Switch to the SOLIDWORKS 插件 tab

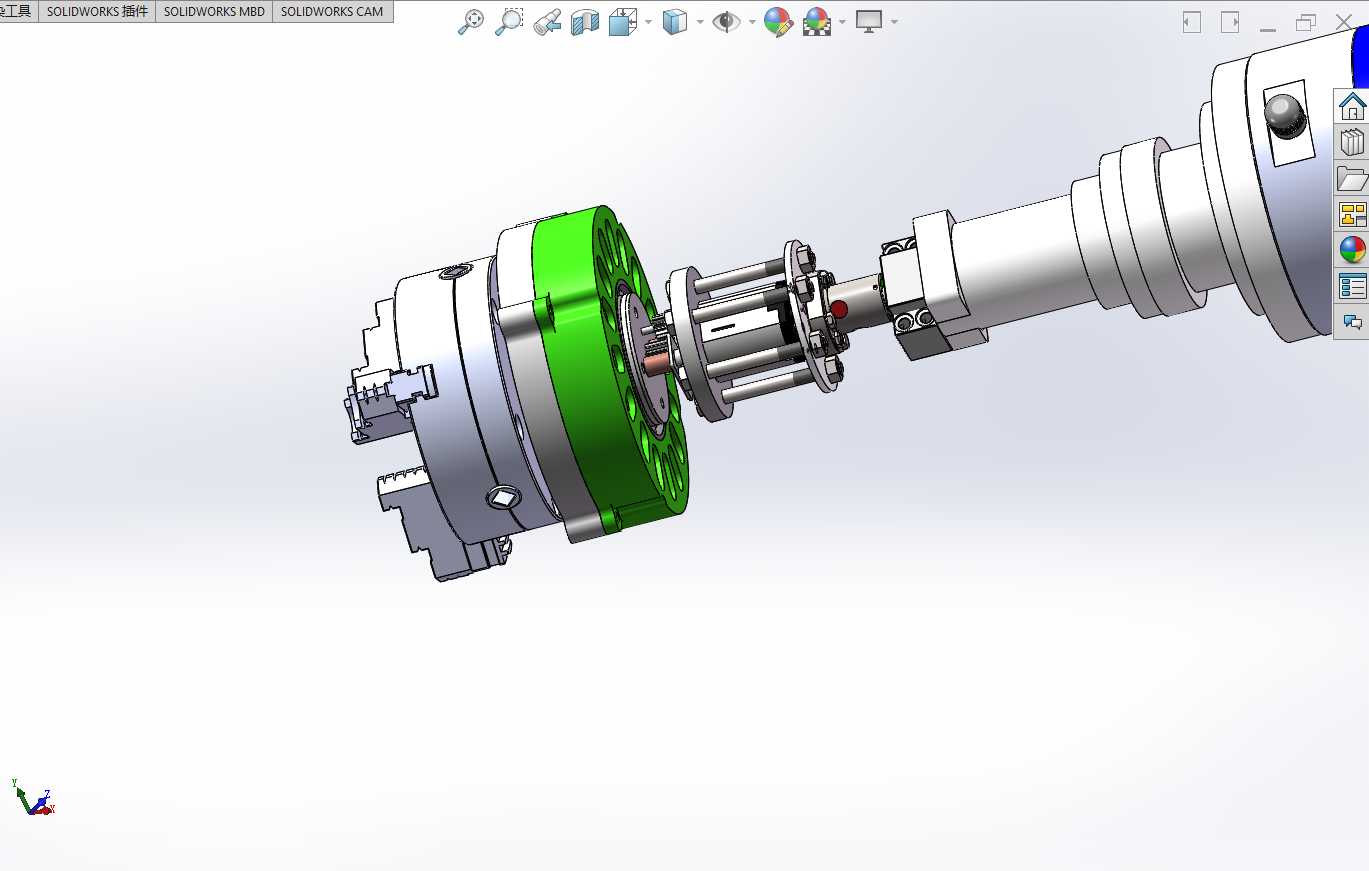pos(97,12)
